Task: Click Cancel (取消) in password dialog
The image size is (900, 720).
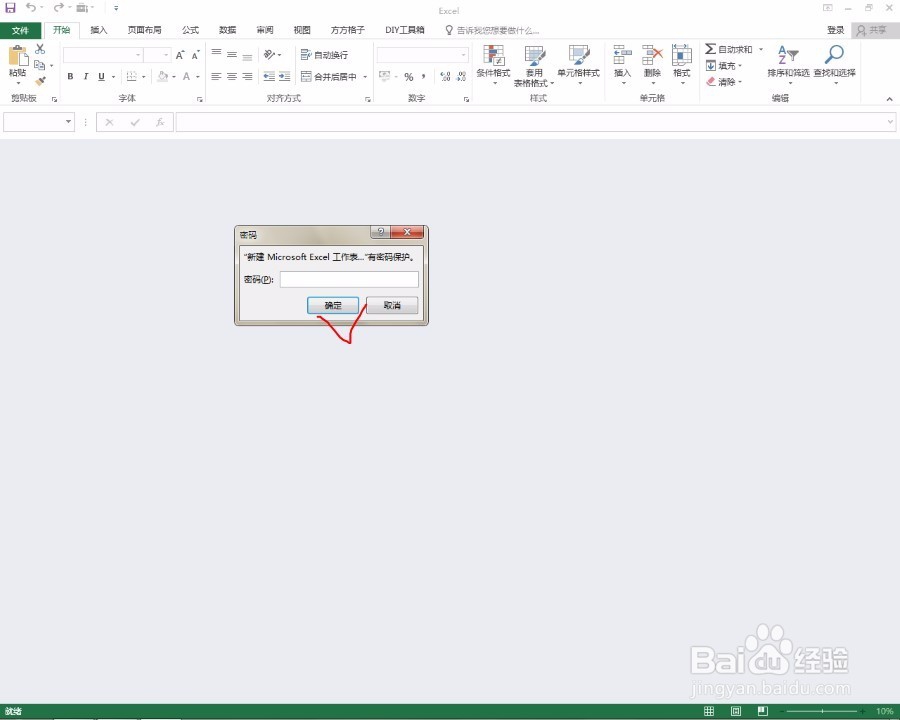Action: pos(392,305)
